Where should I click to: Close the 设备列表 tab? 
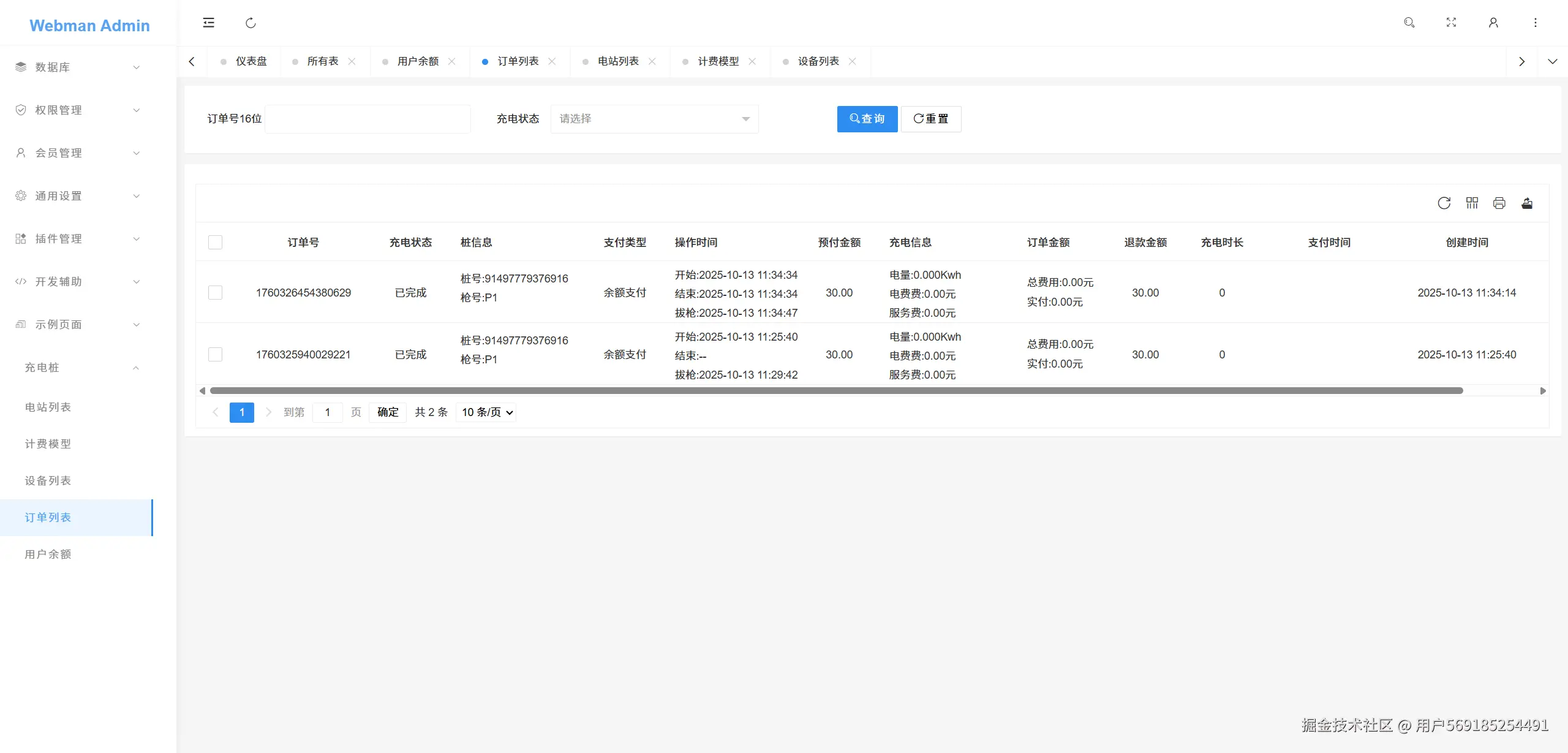click(x=853, y=61)
